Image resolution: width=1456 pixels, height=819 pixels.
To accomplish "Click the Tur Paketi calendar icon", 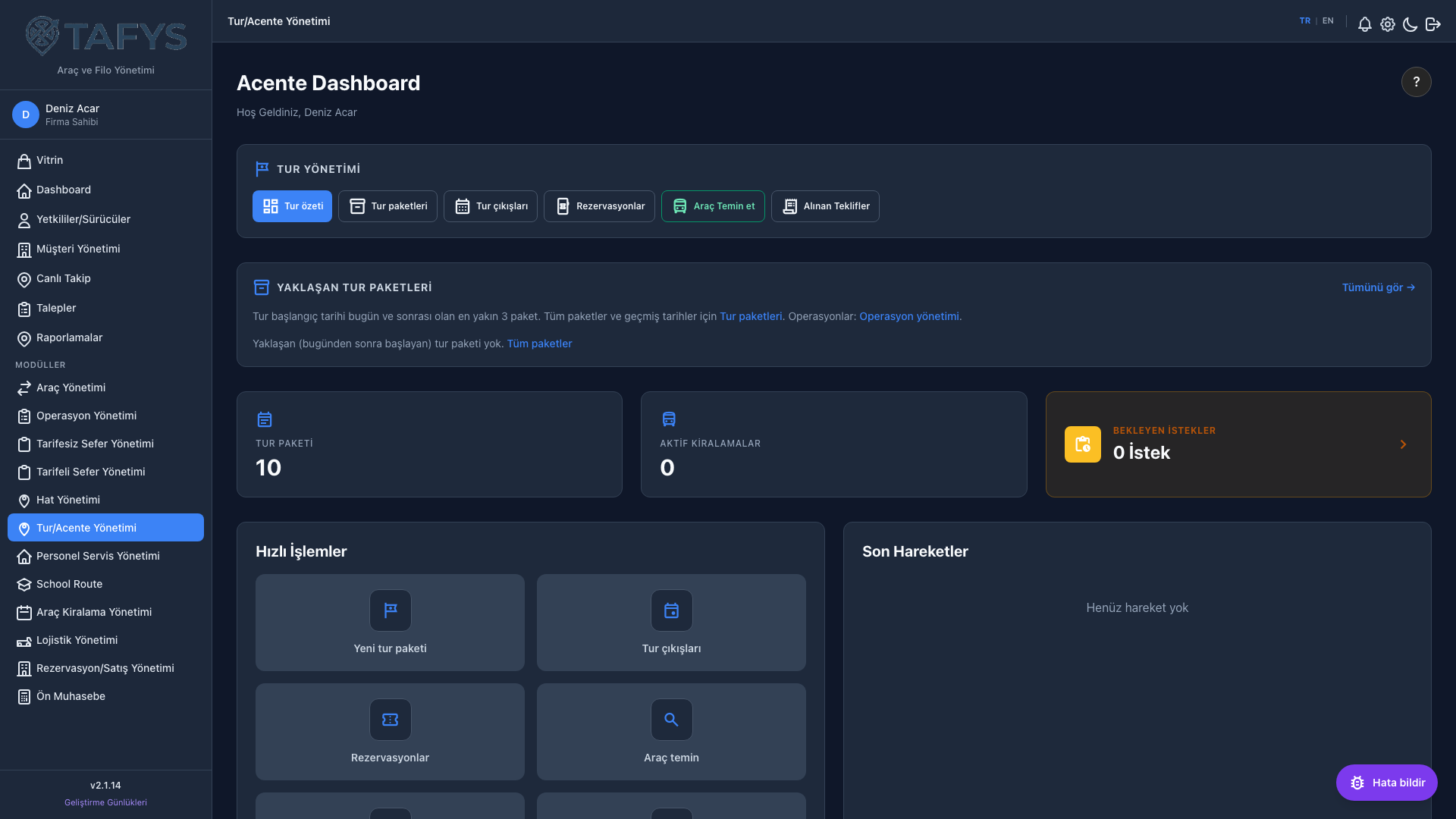I will tap(264, 419).
